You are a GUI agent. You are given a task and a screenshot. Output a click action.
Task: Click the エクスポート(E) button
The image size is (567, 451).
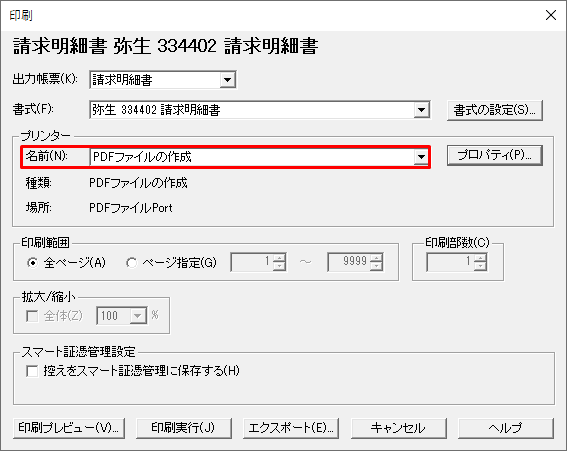coord(291,428)
